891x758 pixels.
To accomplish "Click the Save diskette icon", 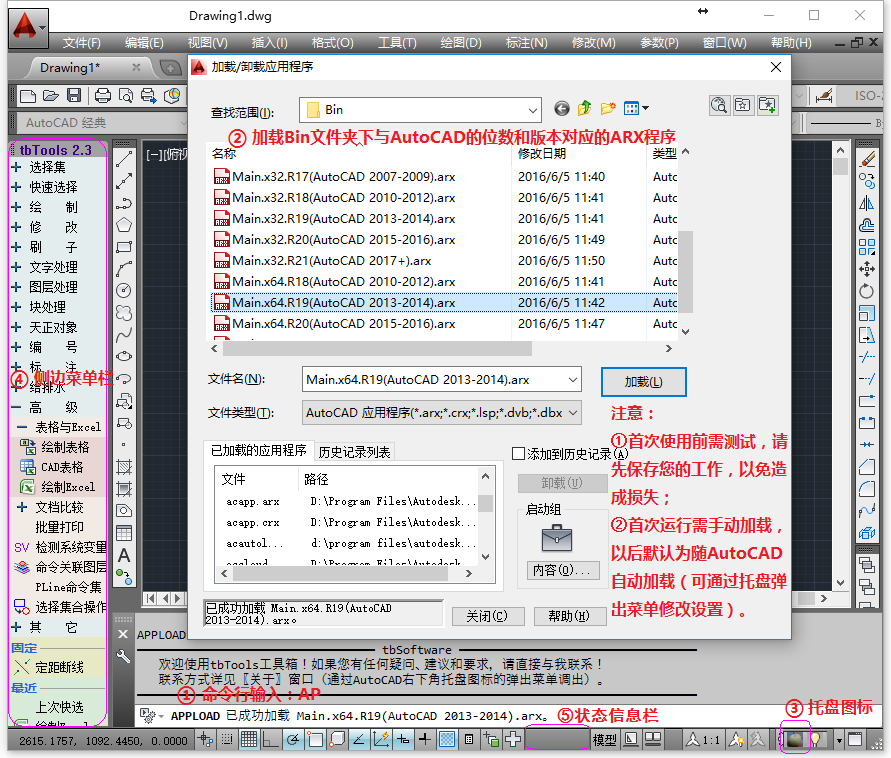I will (x=74, y=95).
